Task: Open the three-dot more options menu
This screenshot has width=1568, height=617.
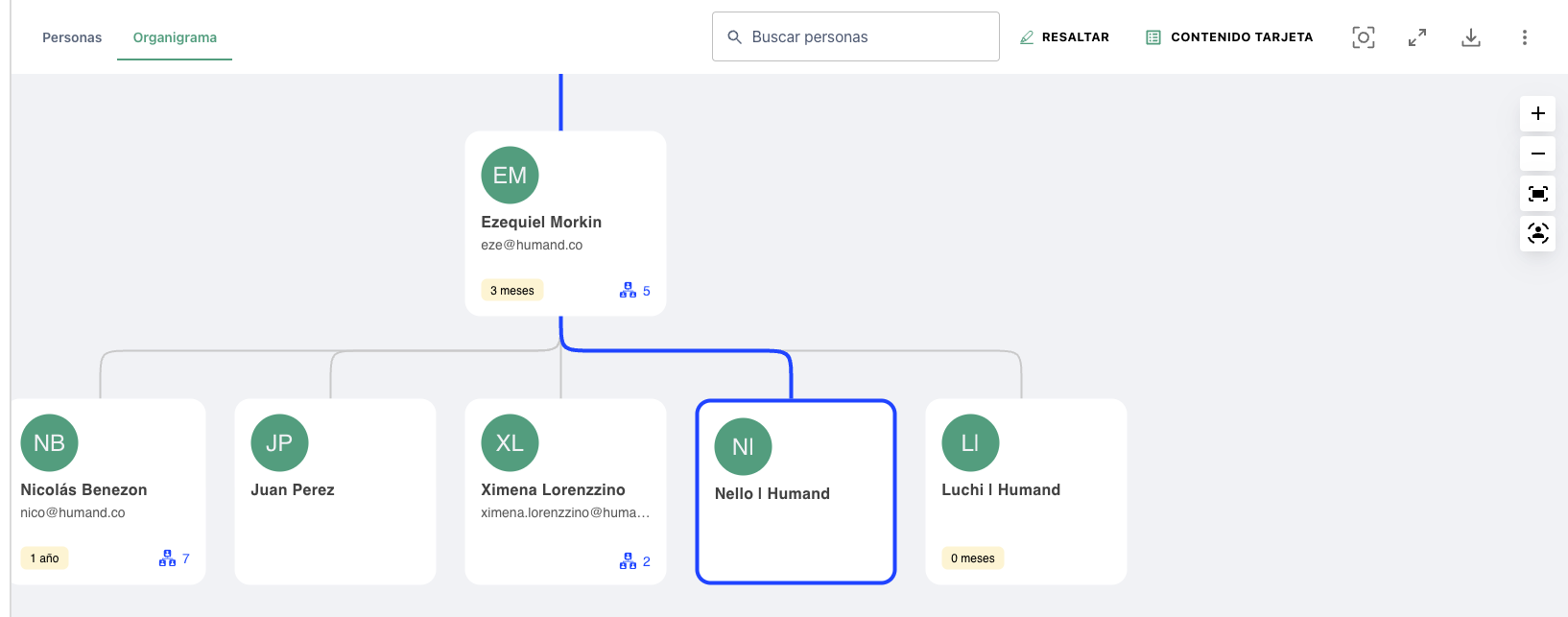Action: click(1524, 37)
